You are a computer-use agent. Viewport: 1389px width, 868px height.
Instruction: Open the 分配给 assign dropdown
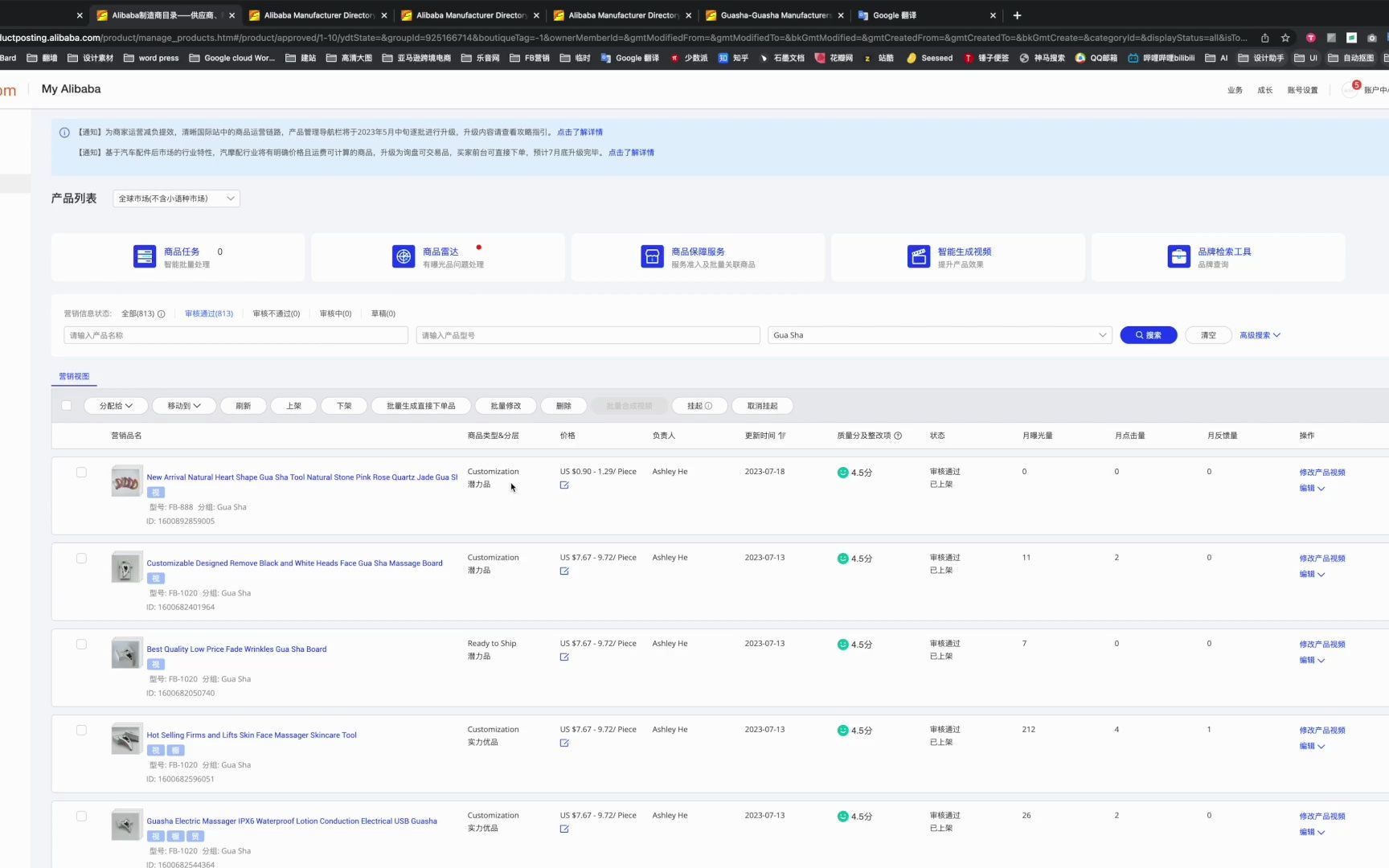point(116,406)
